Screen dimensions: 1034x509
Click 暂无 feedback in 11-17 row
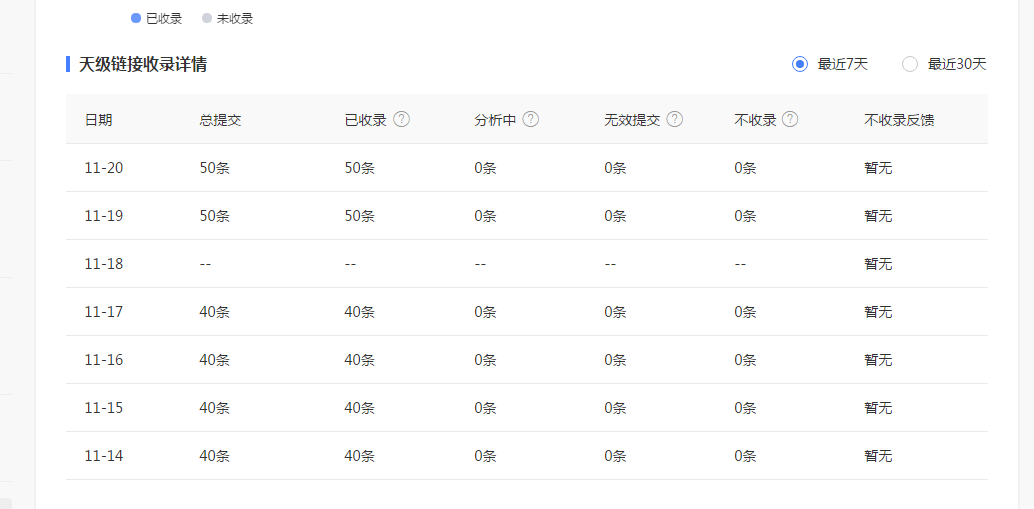pyautogui.click(x=878, y=312)
